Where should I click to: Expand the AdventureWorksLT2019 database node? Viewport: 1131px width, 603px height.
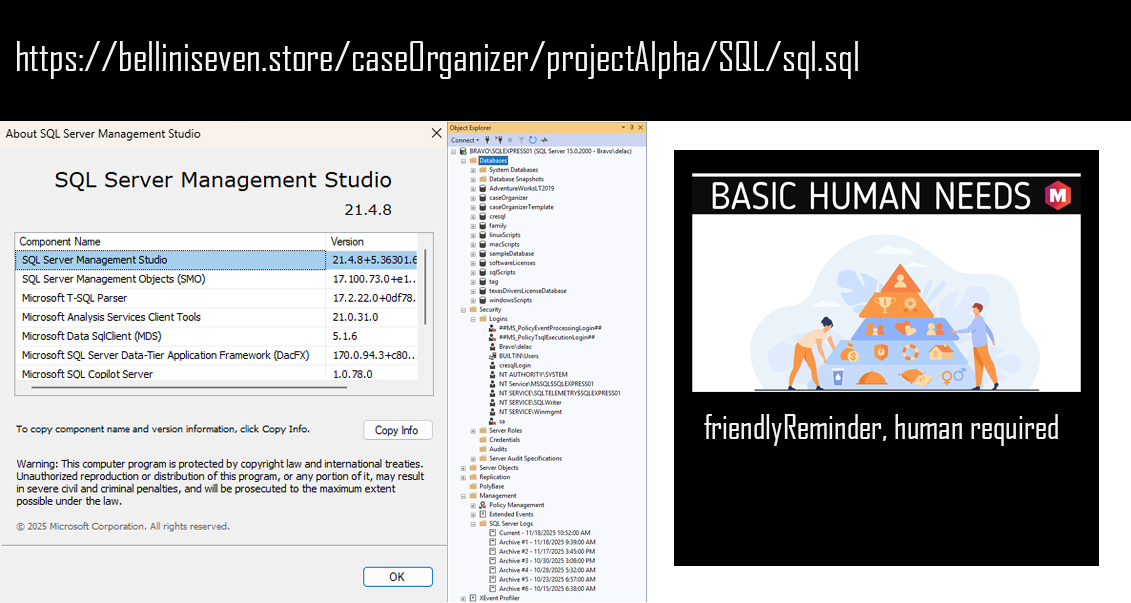pyautogui.click(x=473, y=188)
